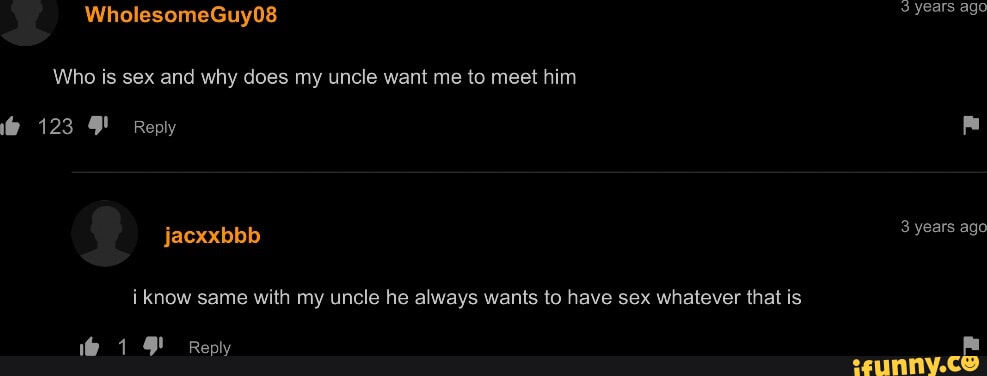Give jacxxbbb's reply a thumbs up
Image resolution: width=987 pixels, height=376 pixels.
pos(89,347)
